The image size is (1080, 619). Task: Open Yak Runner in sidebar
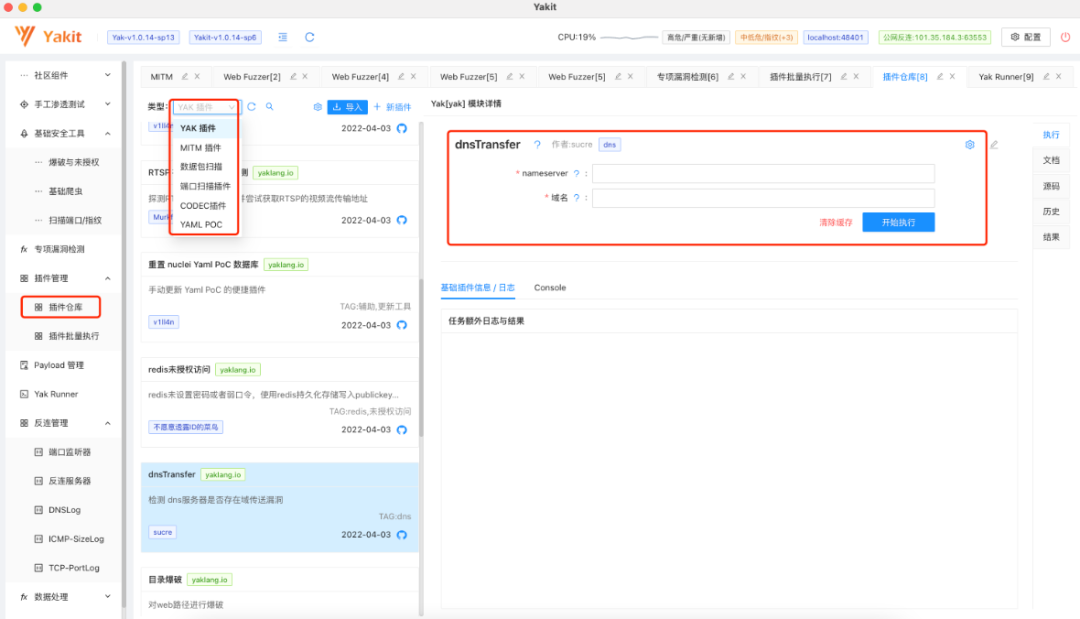click(56, 394)
